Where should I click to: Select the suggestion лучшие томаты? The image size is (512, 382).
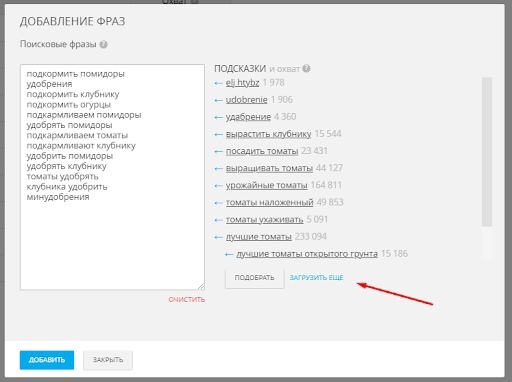click(259, 237)
